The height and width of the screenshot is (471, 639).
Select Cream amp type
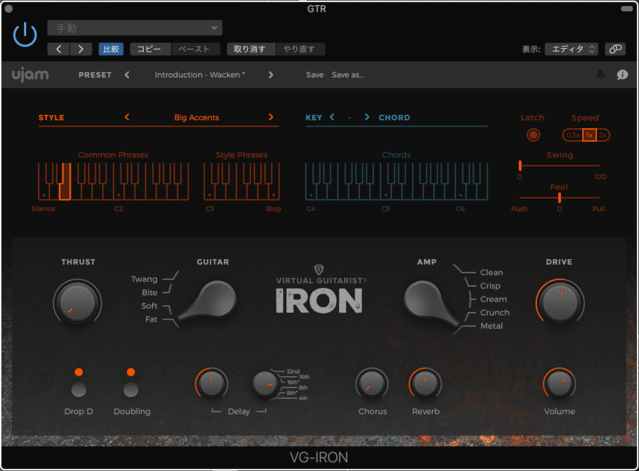493,299
